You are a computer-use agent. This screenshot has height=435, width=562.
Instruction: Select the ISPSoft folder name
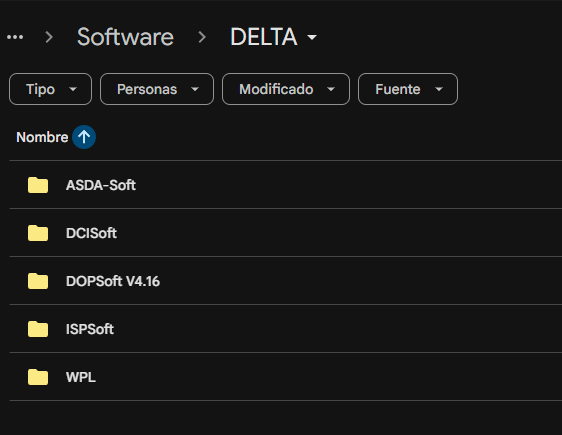coord(90,329)
